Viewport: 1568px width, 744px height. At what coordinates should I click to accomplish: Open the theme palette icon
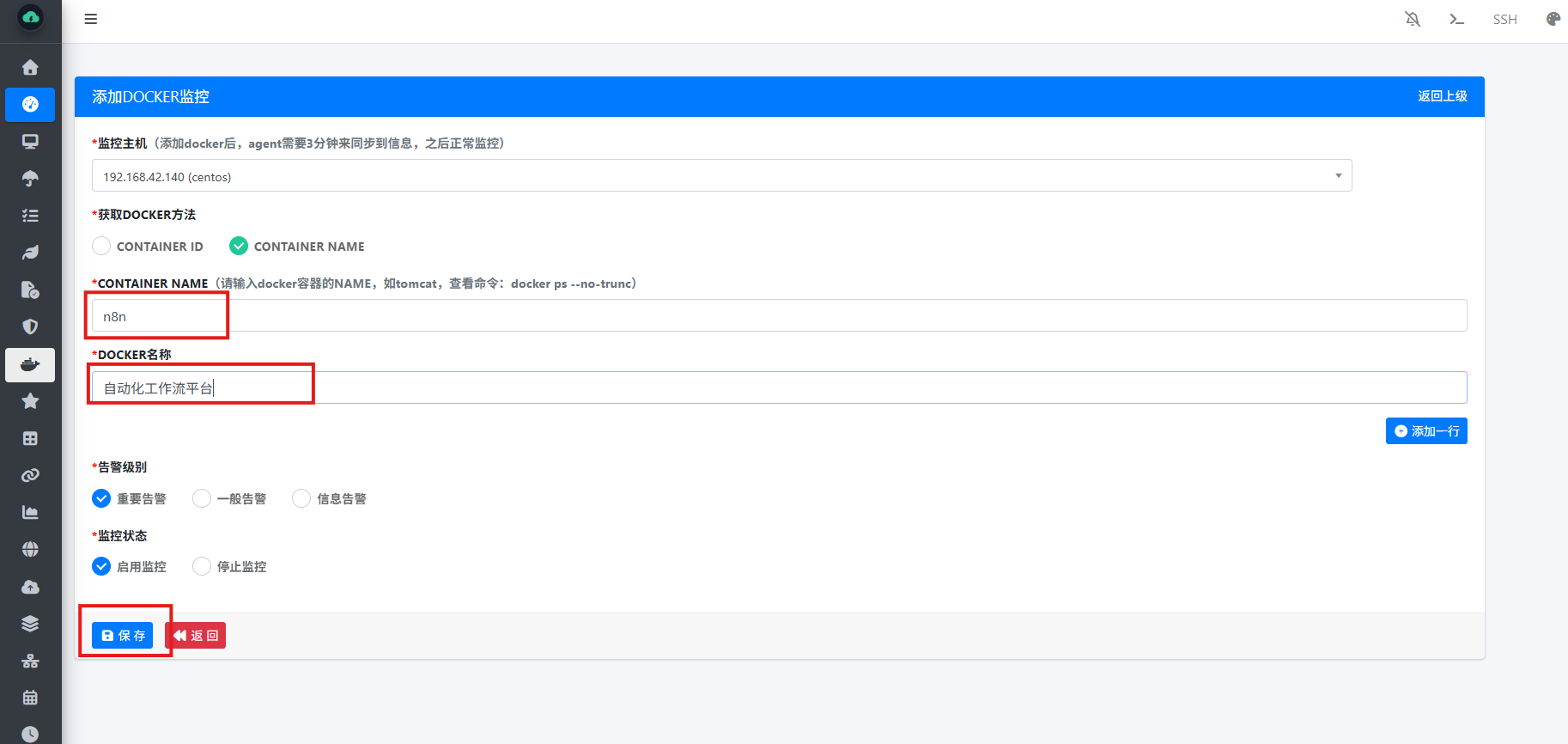1553,19
